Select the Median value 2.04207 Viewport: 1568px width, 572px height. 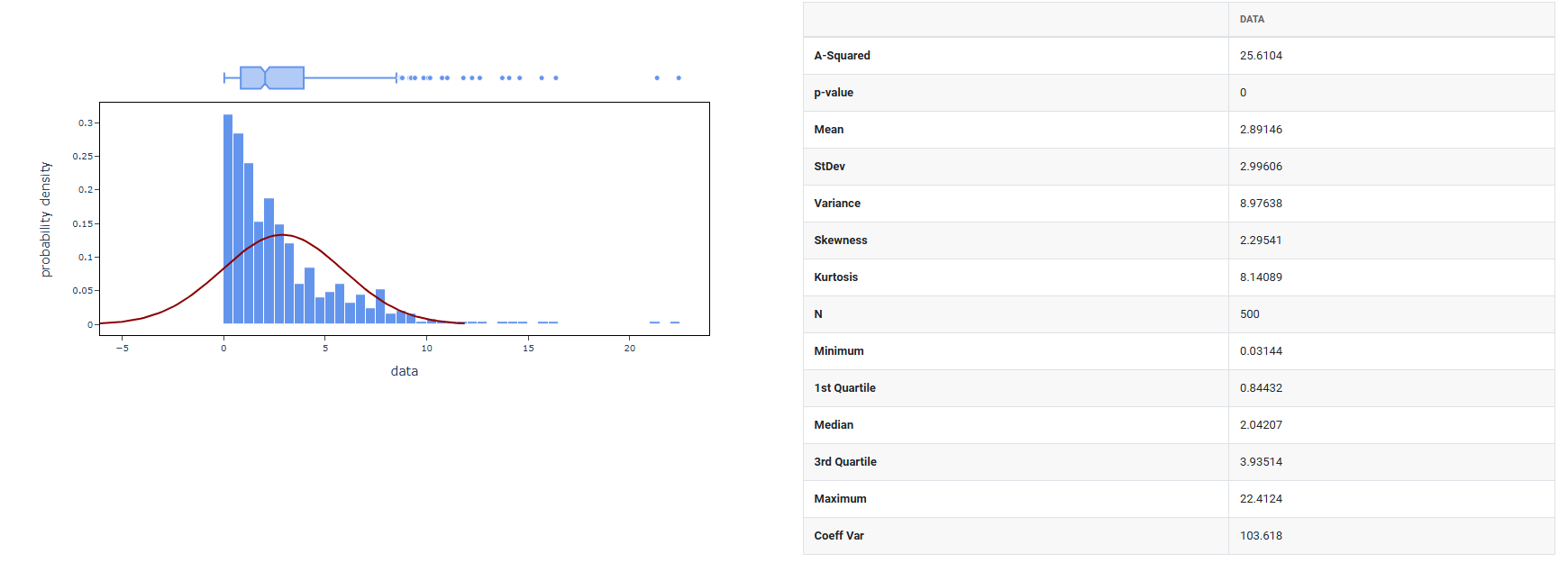(1260, 425)
